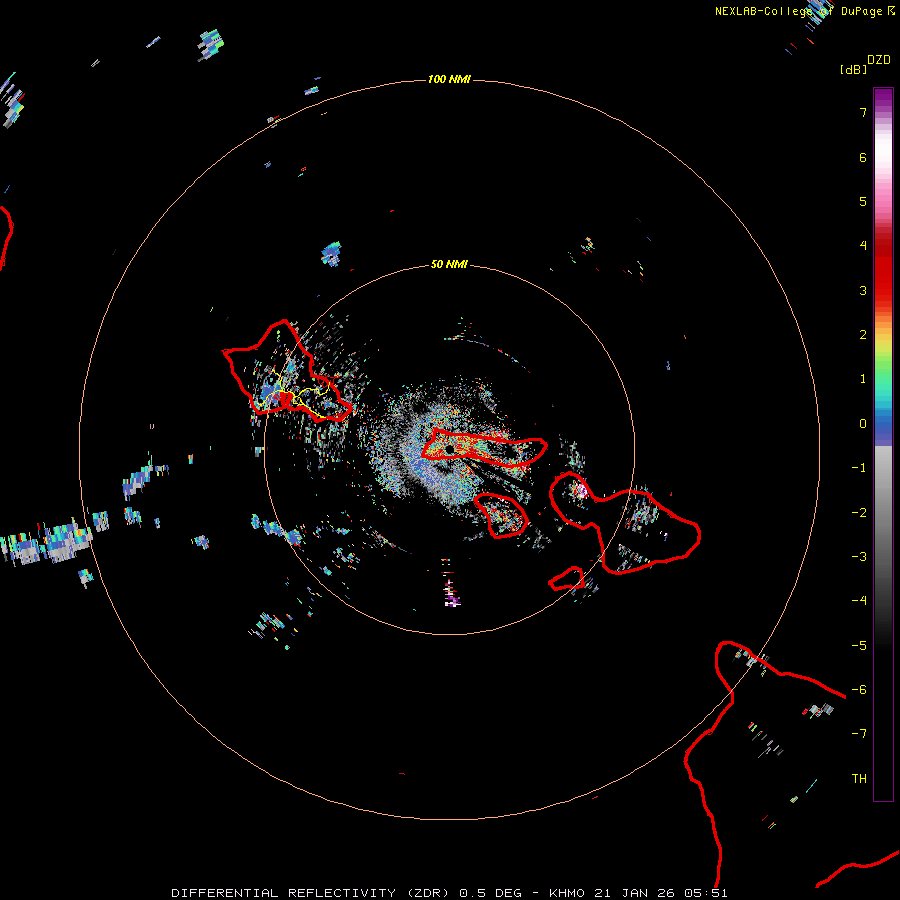This screenshot has height=900, width=900.
Task: Click the black radar site dot at center
Action: pos(450,449)
